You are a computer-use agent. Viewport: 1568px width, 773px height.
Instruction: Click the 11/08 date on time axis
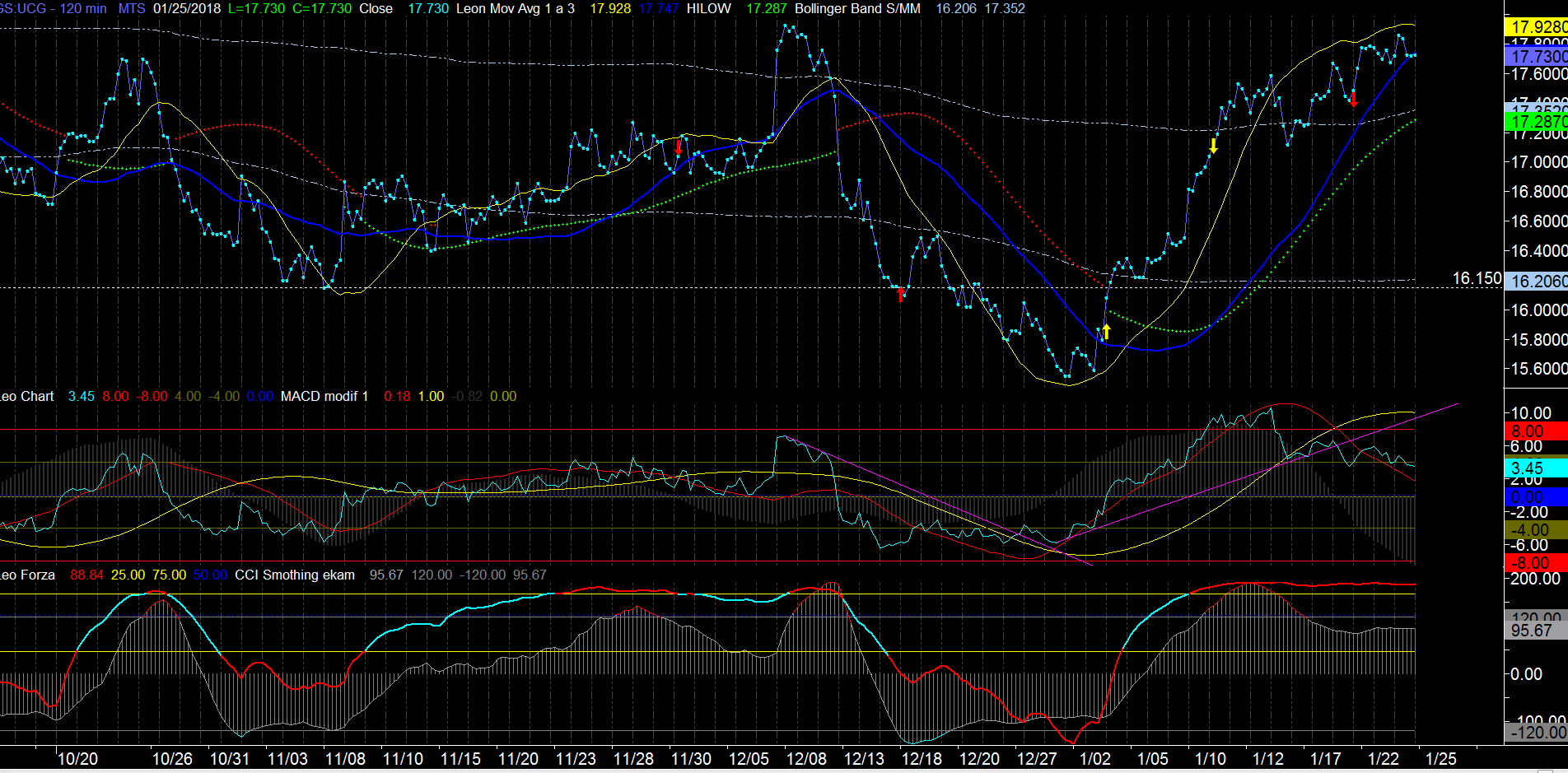345,759
